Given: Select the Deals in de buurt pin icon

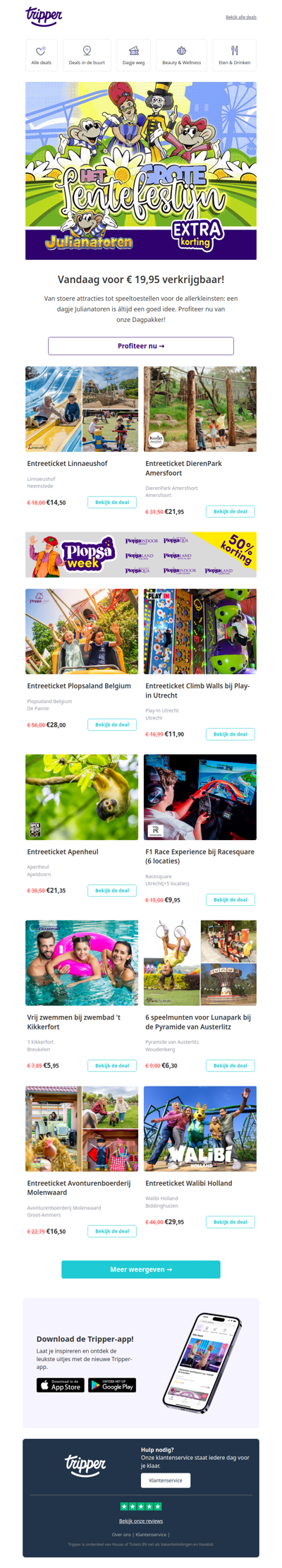Looking at the screenshot, I should tap(87, 50).
